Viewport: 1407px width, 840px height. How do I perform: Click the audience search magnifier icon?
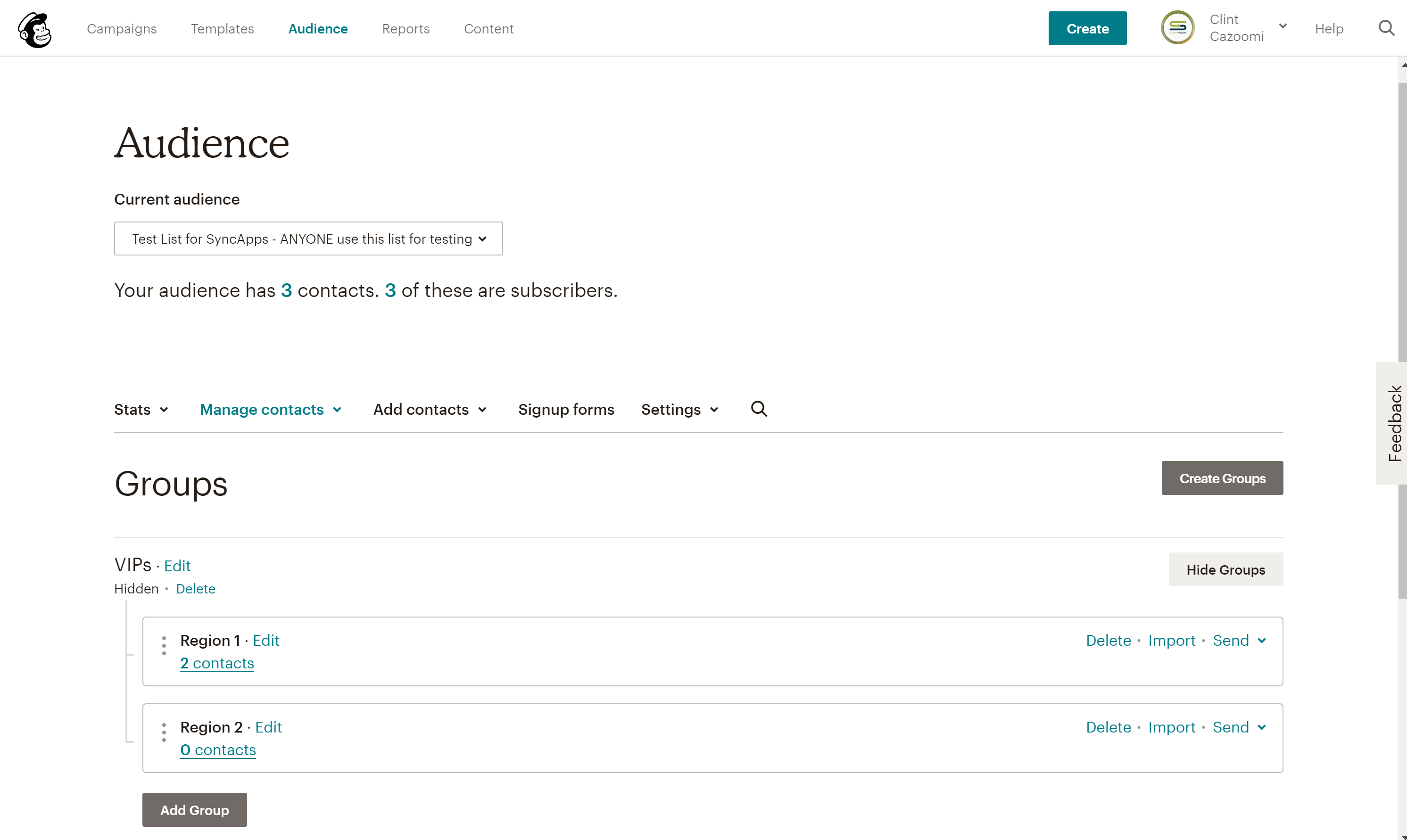tap(759, 409)
